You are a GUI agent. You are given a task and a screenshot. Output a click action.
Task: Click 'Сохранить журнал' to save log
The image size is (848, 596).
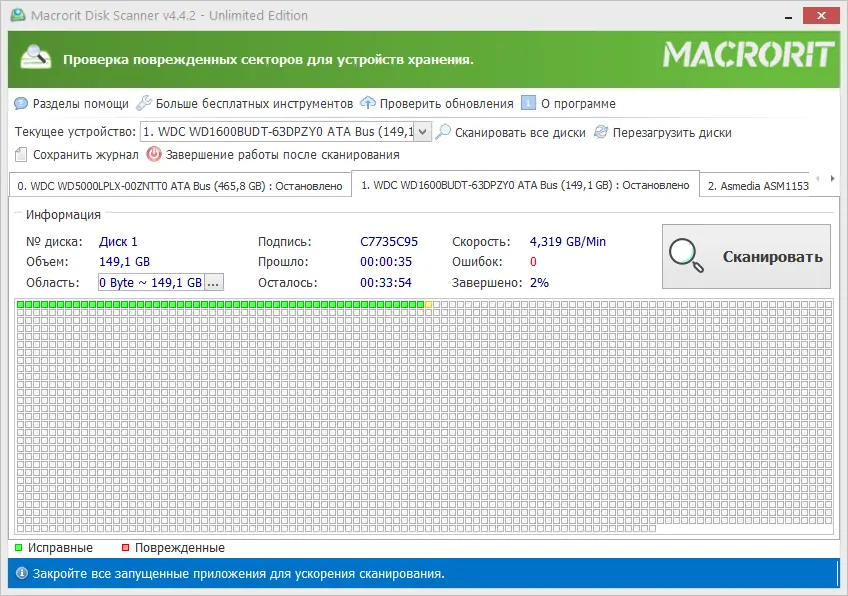(85, 155)
